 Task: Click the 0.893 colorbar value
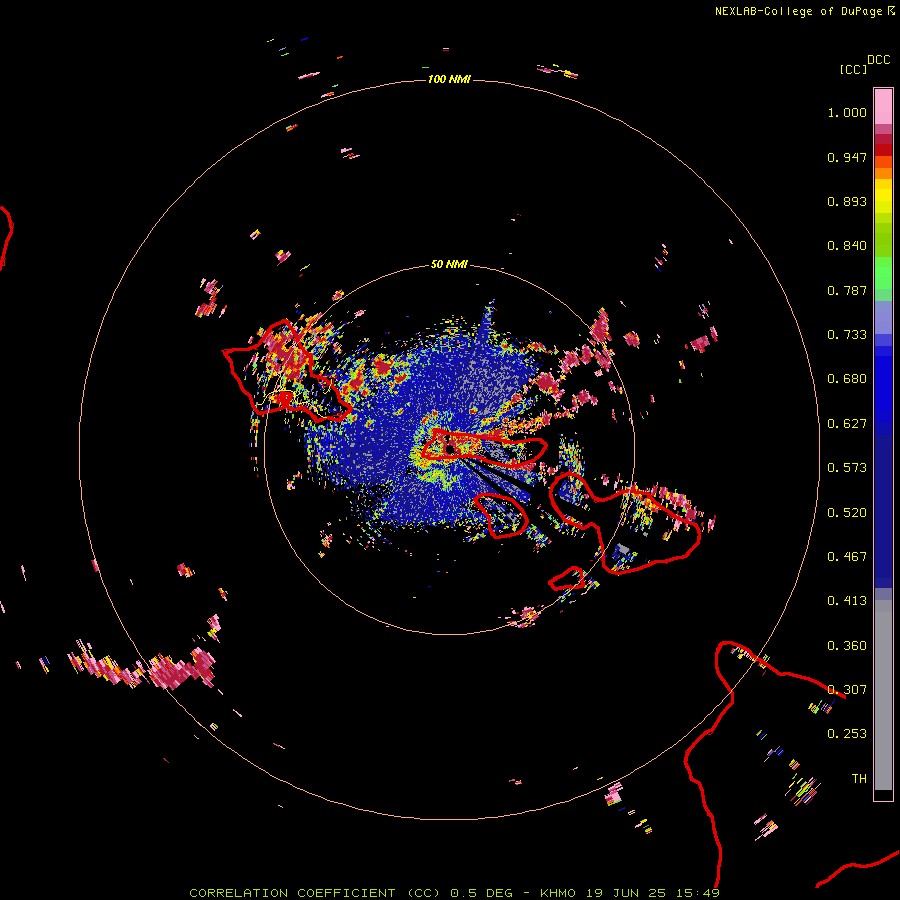click(847, 201)
